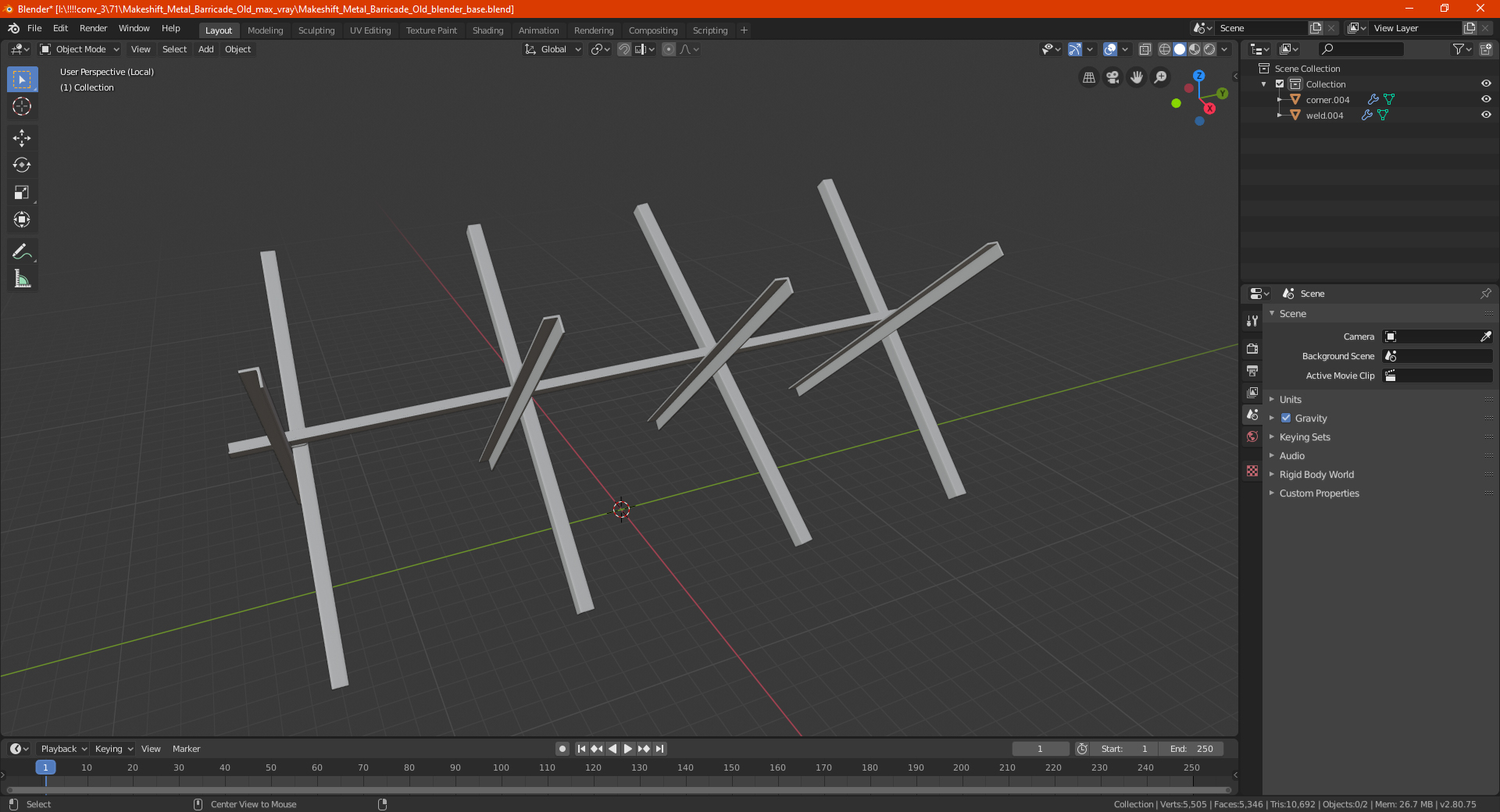Open View Layer properties tab
This screenshot has height=812, width=1500.
pos(1252,392)
